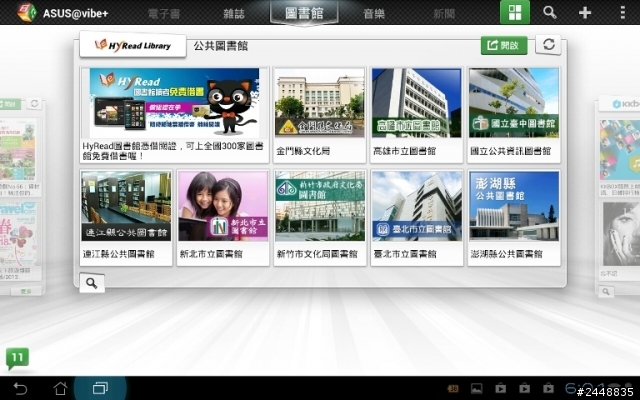Image resolution: width=640 pixels, height=400 pixels.
Task: Search within the library panel magnifier
Action: [92, 283]
